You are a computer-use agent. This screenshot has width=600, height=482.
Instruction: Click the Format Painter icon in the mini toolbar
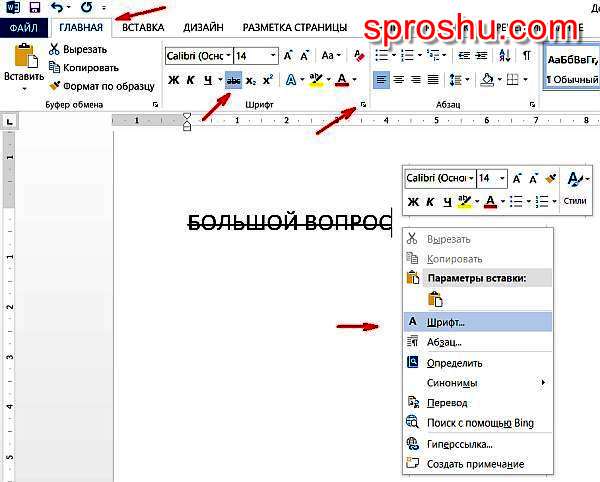(x=550, y=178)
